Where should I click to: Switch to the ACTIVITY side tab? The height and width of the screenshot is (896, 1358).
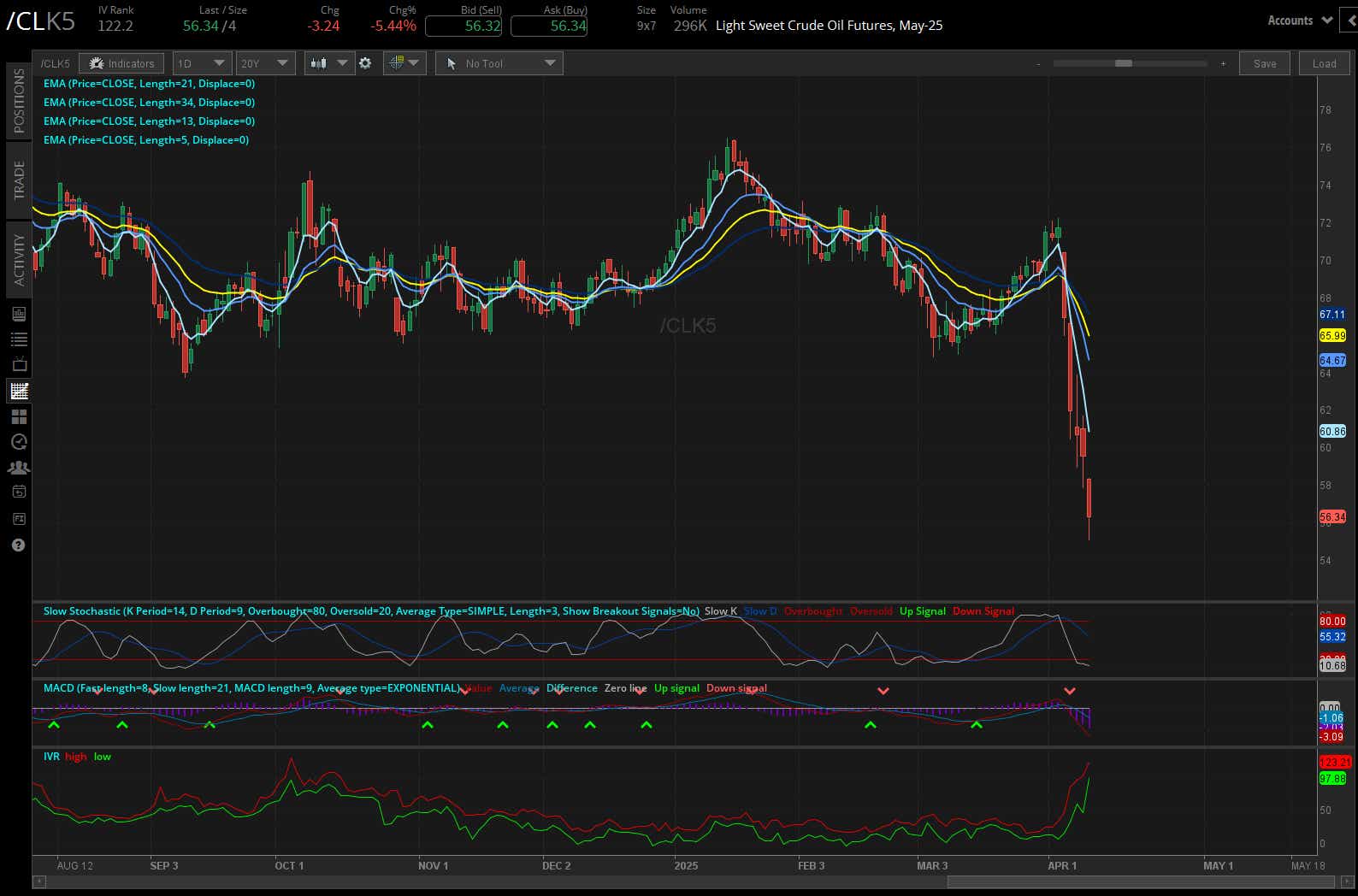[19, 259]
